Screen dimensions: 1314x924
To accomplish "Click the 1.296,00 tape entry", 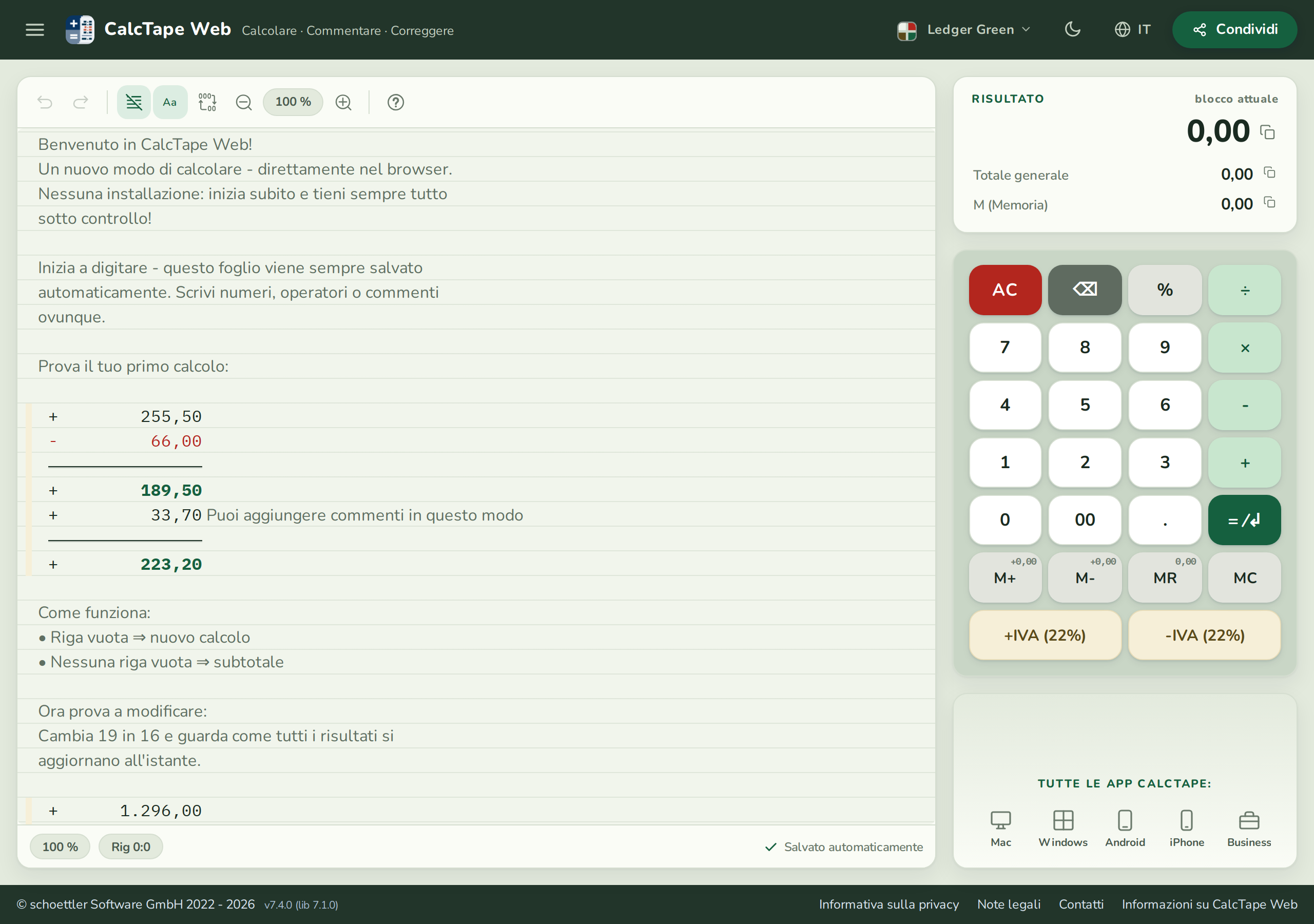I will (x=160, y=810).
